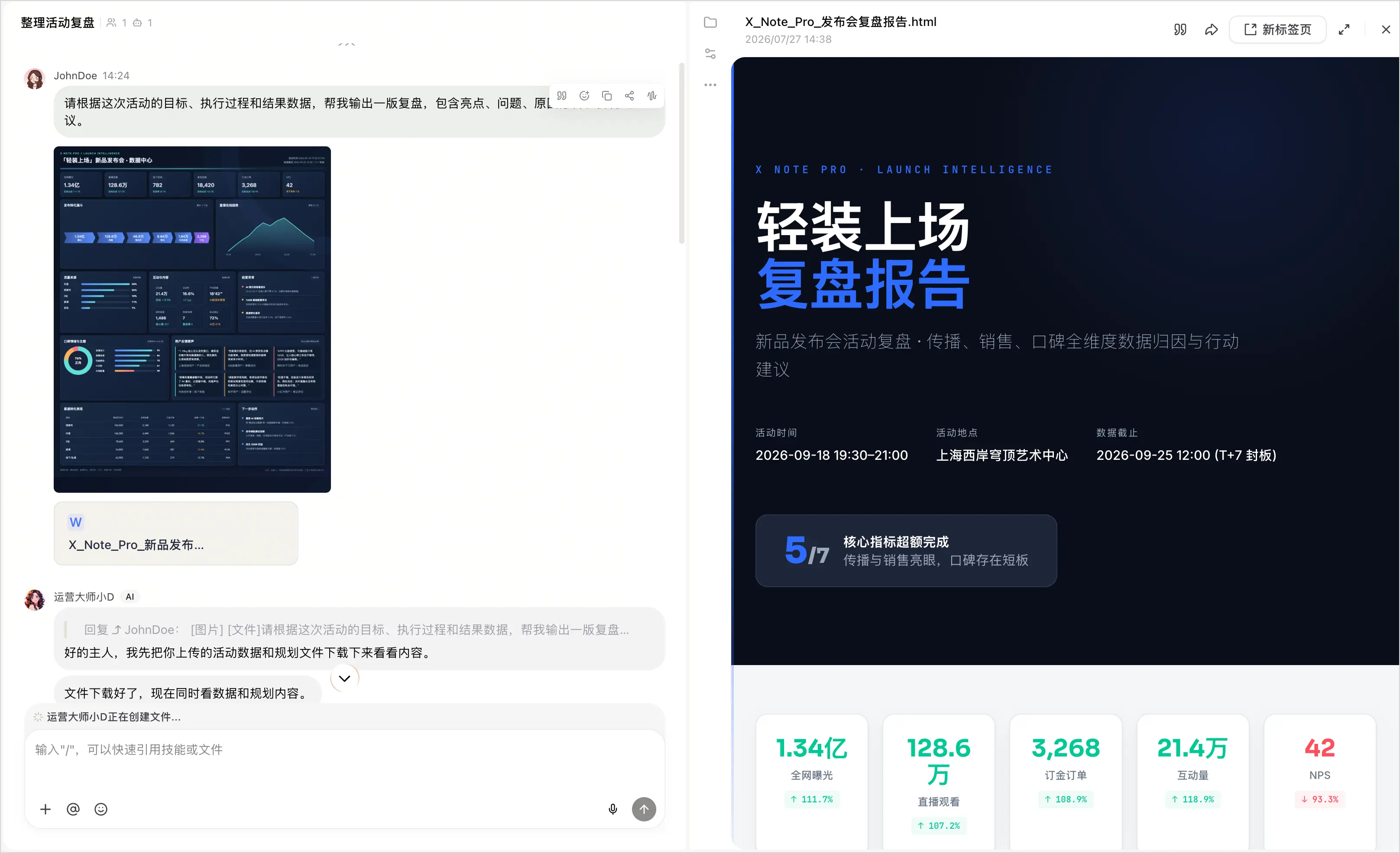Screen dimensions: 1400x853
Task: Open the dashboard image thumbnail
Action: (192, 319)
